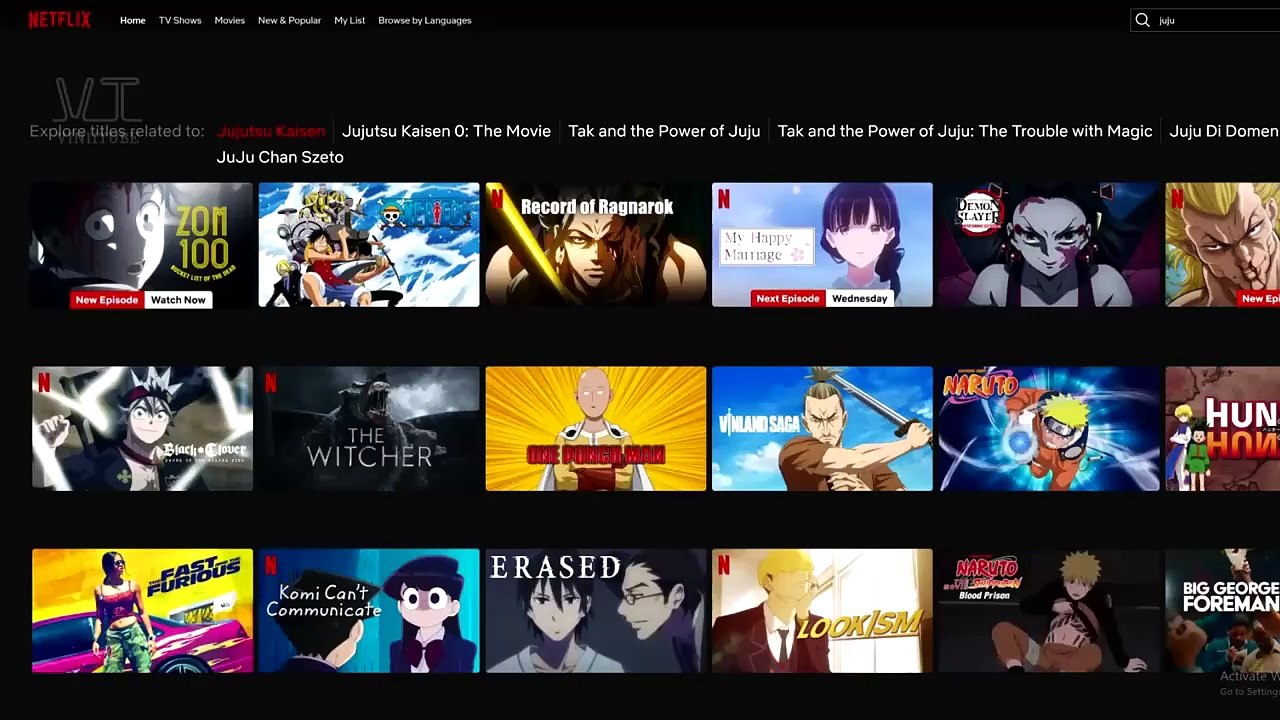Click the Big George Foreman thumbnail
This screenshot has height=720, width=1280.
click(1223, 611)
